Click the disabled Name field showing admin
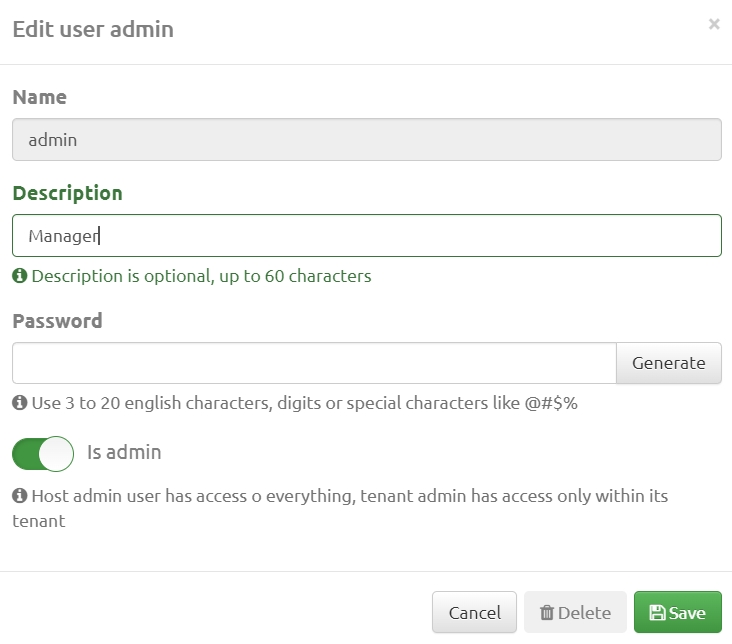The image size is (732, 644). 366,140
